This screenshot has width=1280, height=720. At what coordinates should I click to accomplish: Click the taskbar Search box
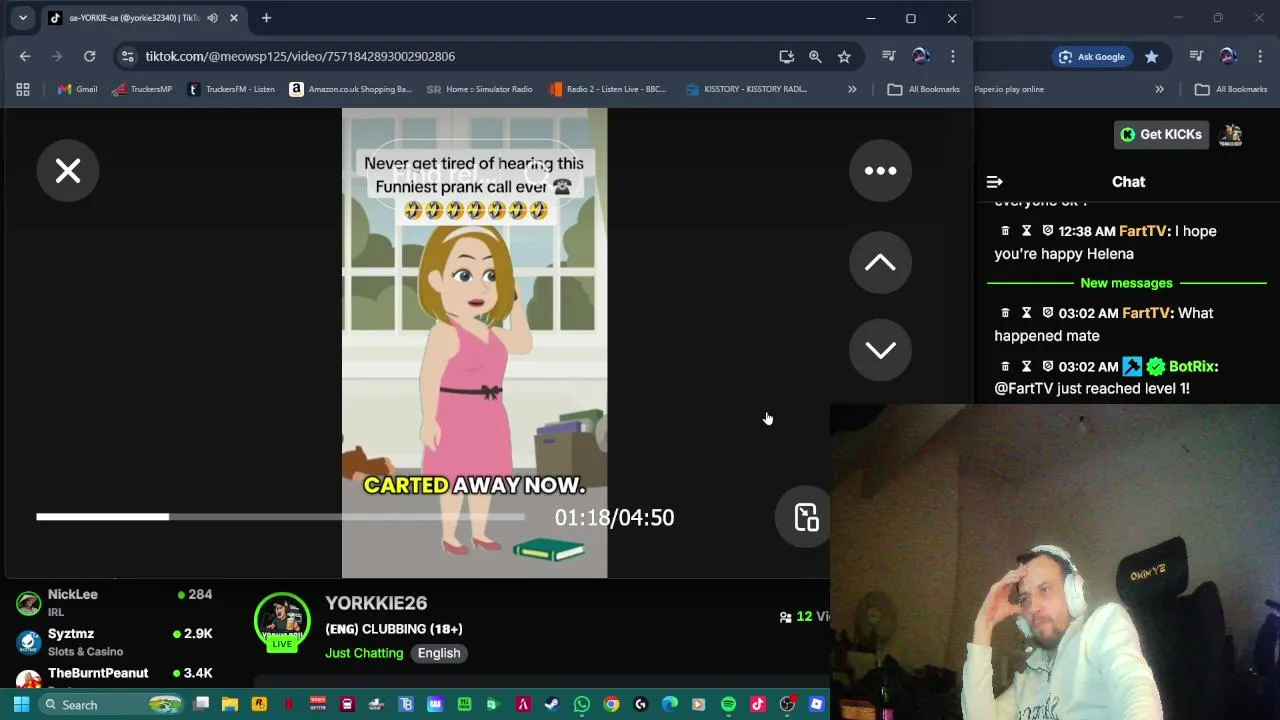click(x=111, y=704)
